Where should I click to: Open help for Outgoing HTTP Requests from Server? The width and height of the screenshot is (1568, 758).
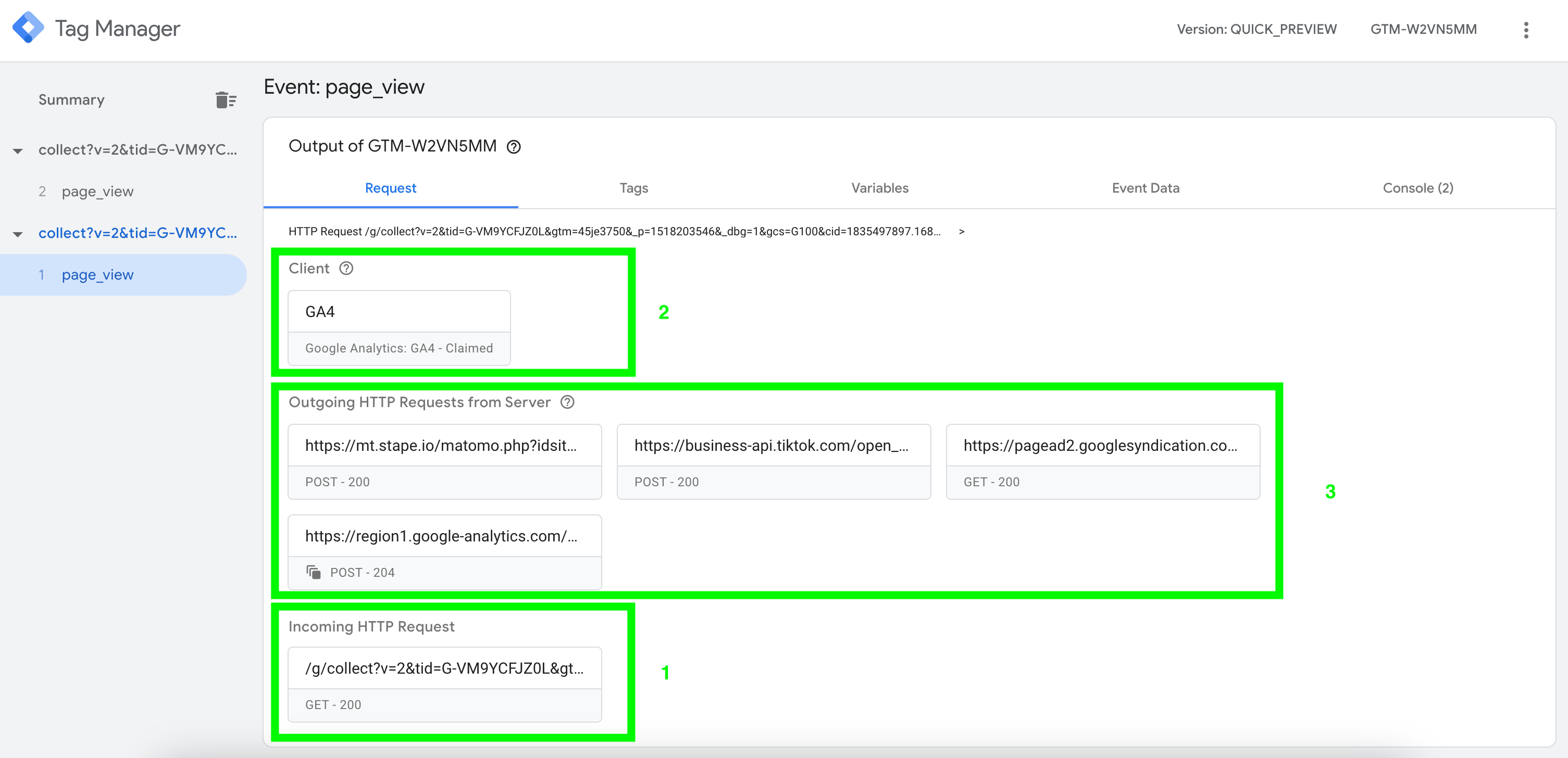click(567, 402)
